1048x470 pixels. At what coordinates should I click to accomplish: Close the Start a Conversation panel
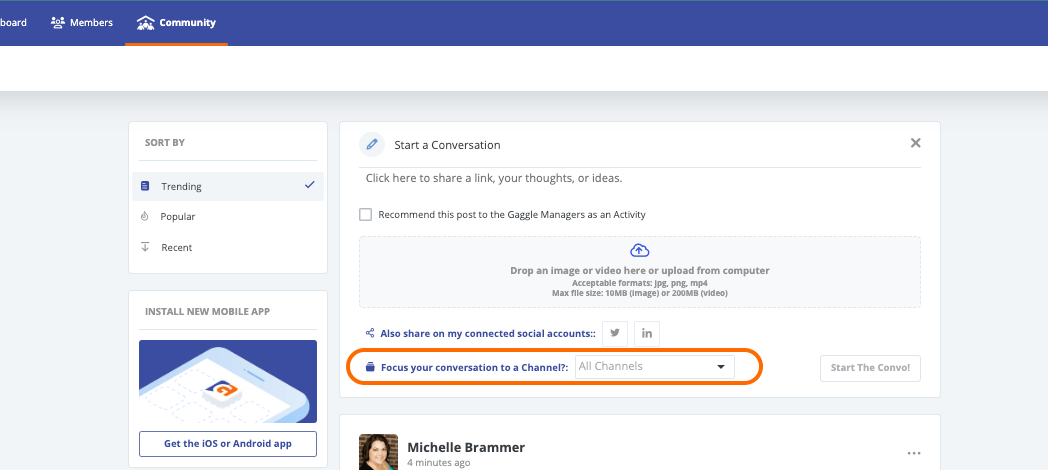click(916, 143)
